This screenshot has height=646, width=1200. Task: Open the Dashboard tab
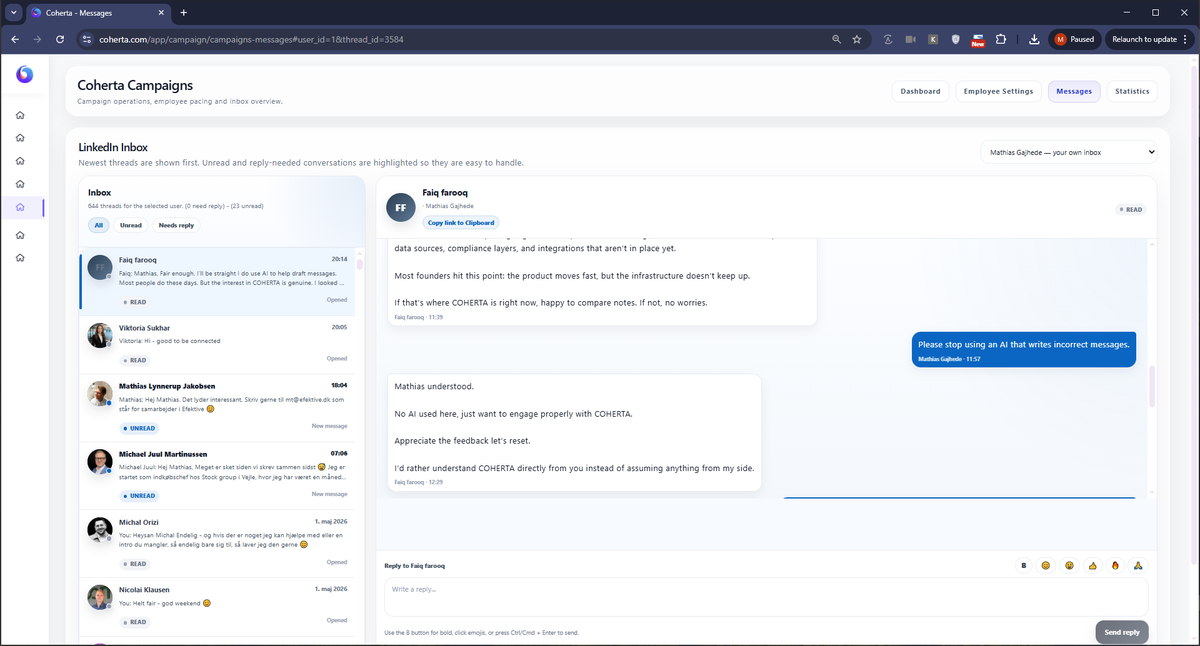[920, 91]
